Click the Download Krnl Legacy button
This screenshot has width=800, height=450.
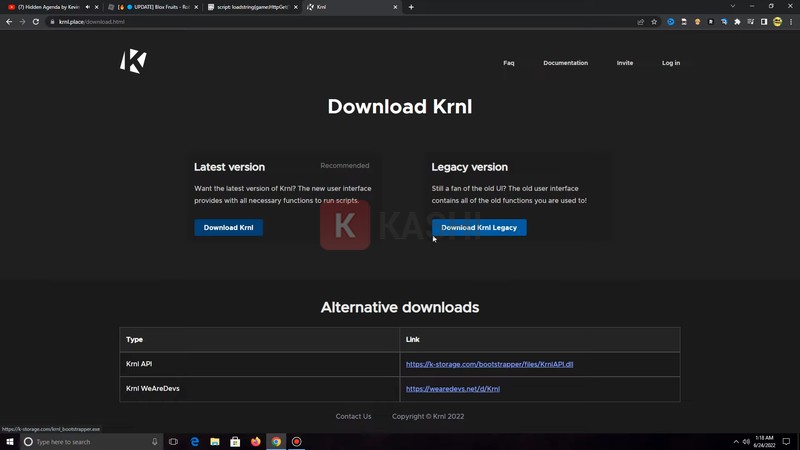coord(479,228)
